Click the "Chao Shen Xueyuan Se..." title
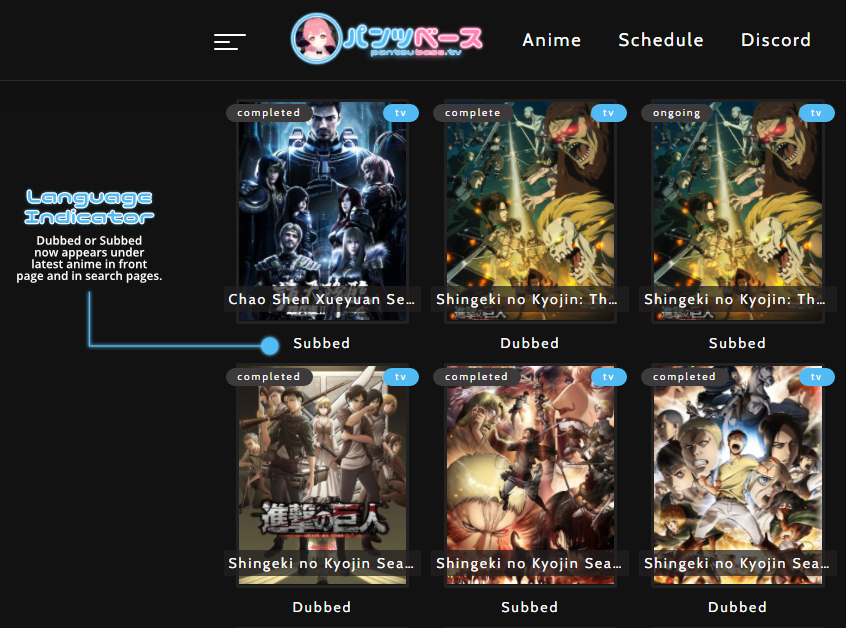Image resolution: width=846 pixels, height=628 pixels. (x=322, y=299)
